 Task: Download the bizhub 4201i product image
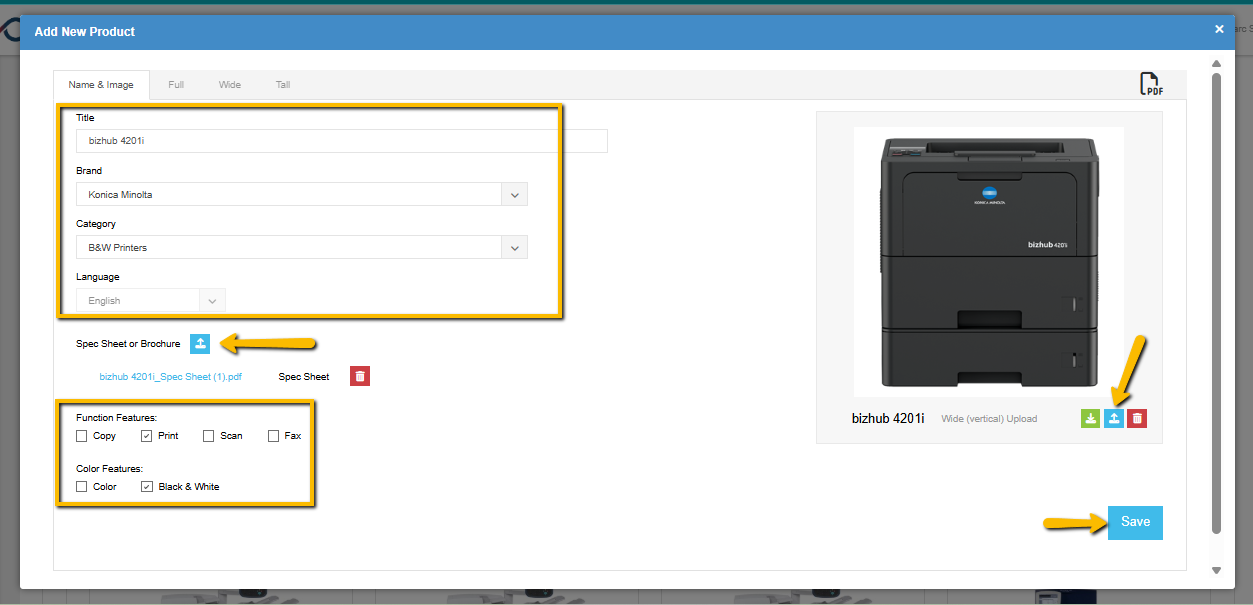coord(1090,418)
